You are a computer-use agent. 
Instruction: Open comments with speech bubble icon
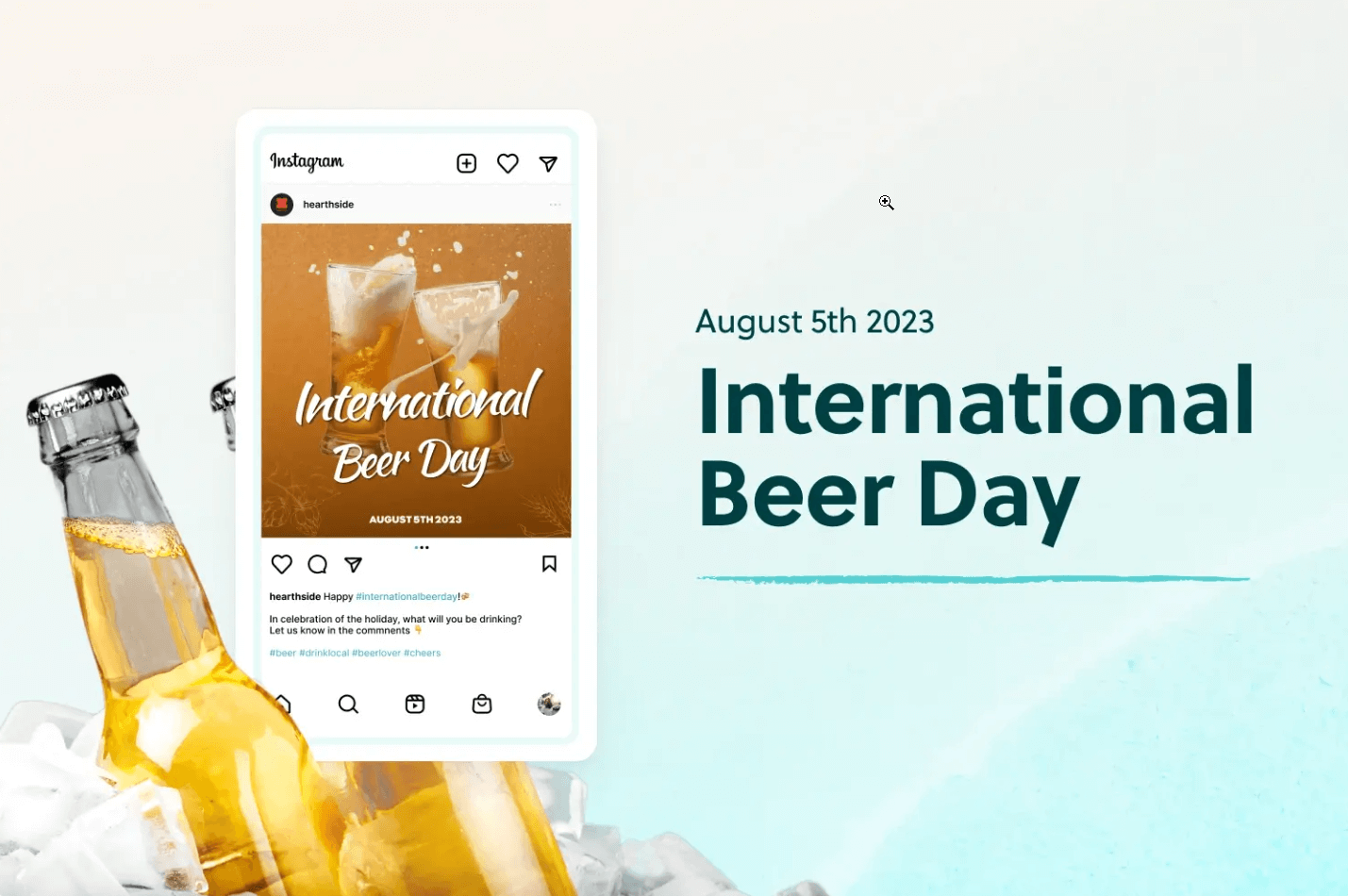point(318,564)
